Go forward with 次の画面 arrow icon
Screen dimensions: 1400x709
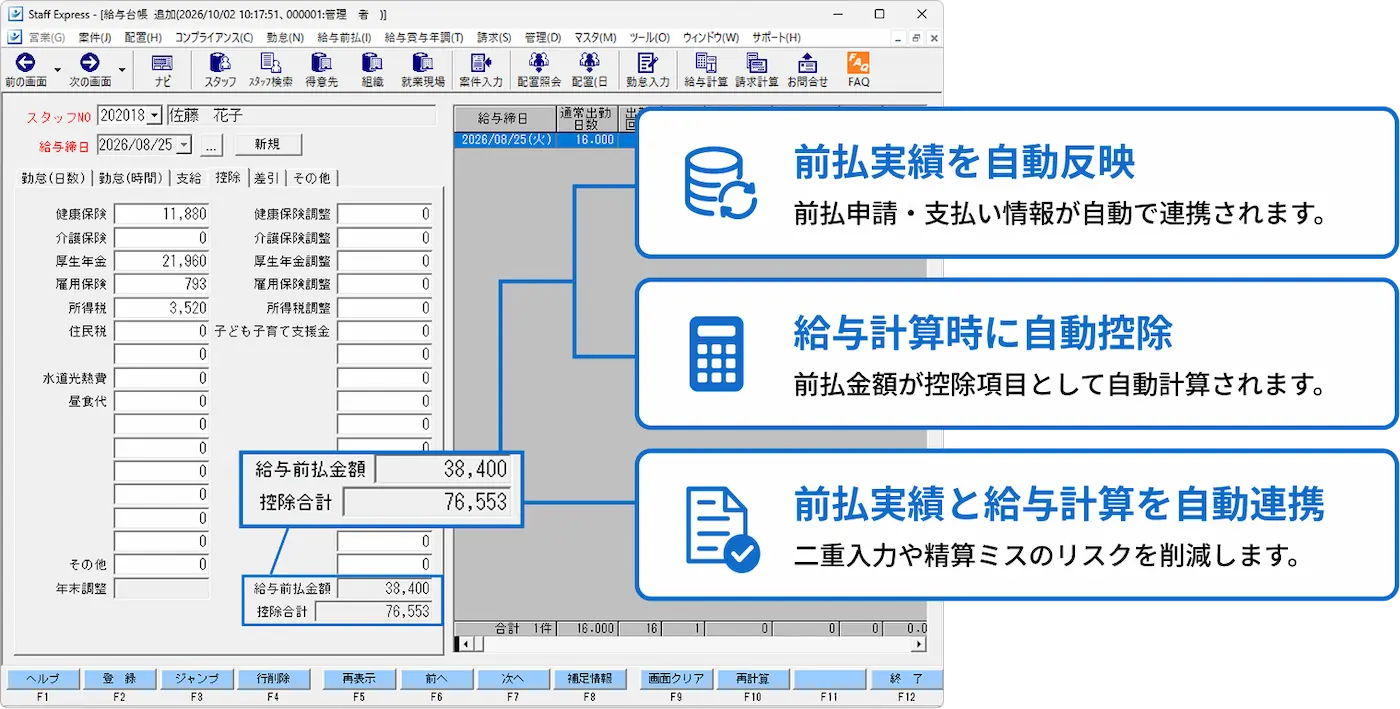(90, 63)
